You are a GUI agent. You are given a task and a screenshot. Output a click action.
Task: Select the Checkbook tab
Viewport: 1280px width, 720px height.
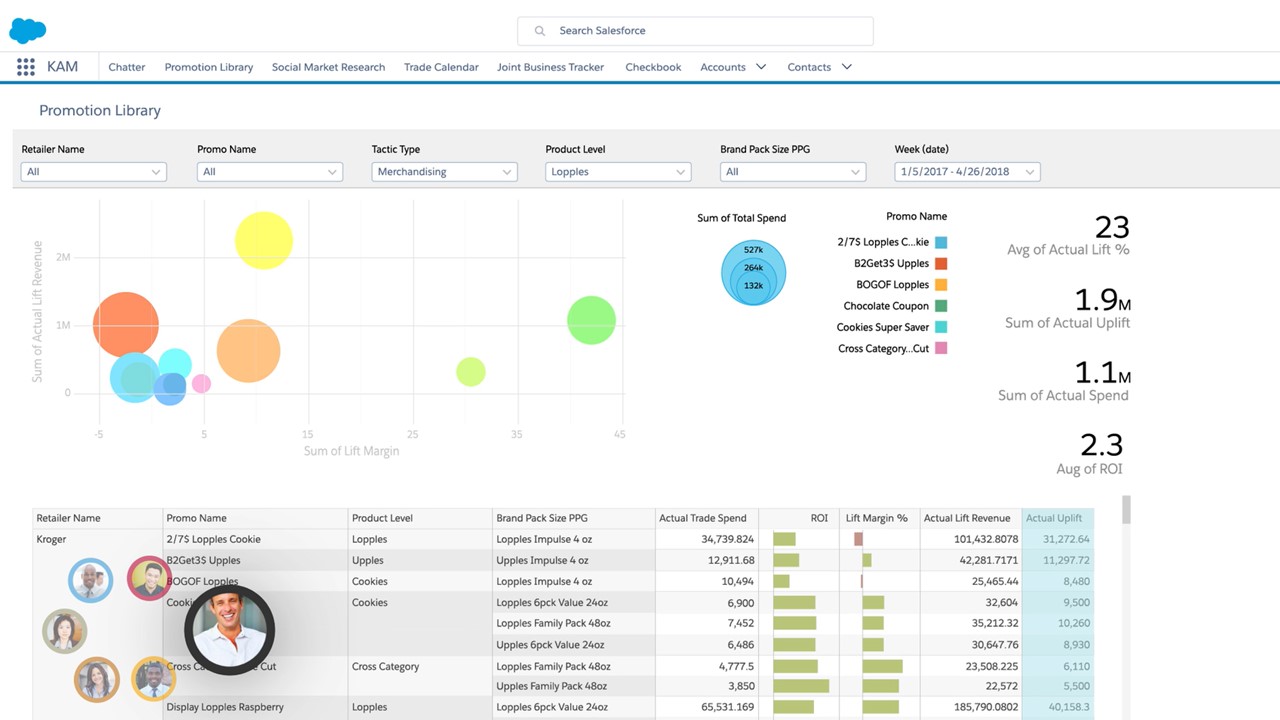(x=653, y=67)
